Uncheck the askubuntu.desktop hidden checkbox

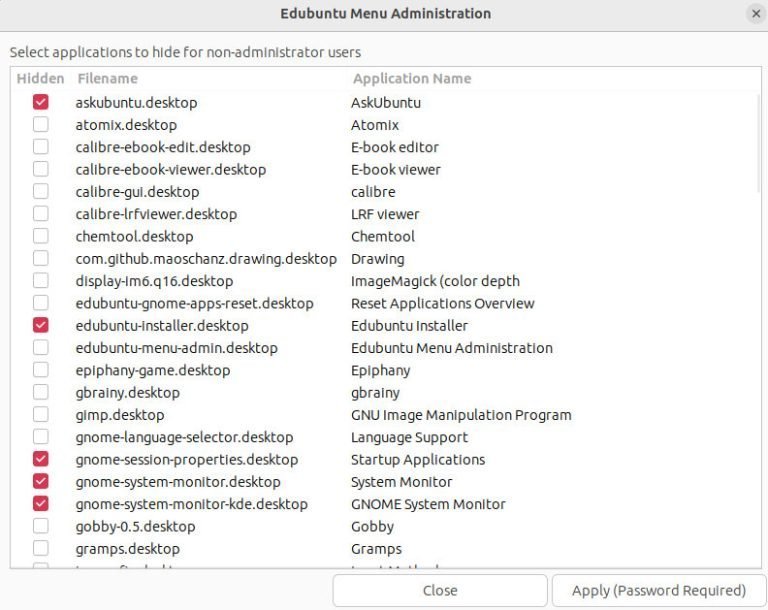tap(41, 102)
